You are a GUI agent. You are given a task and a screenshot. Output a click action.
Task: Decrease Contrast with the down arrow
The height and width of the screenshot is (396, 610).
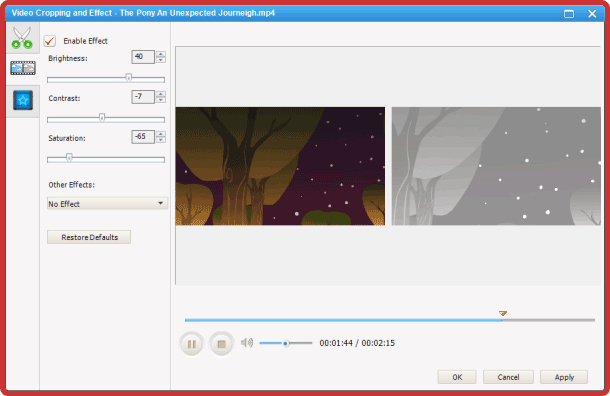click(x=161, y=100)
